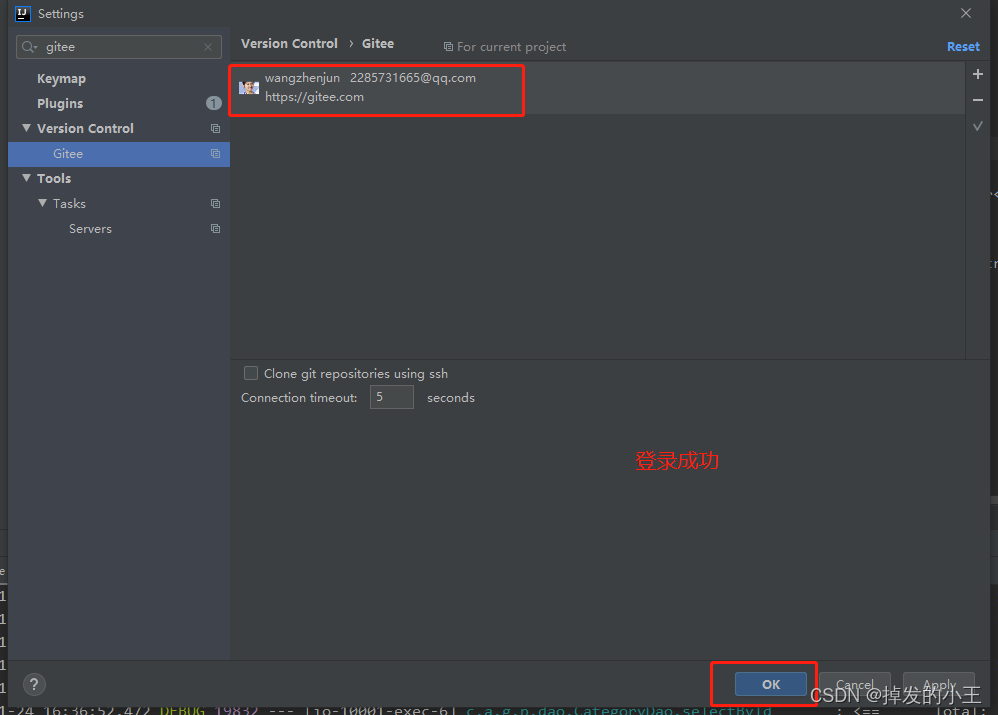Click the project-level icon in Gitee row
Screen dimensions: 998x715
pyautogui.click(x=215, y=153)
